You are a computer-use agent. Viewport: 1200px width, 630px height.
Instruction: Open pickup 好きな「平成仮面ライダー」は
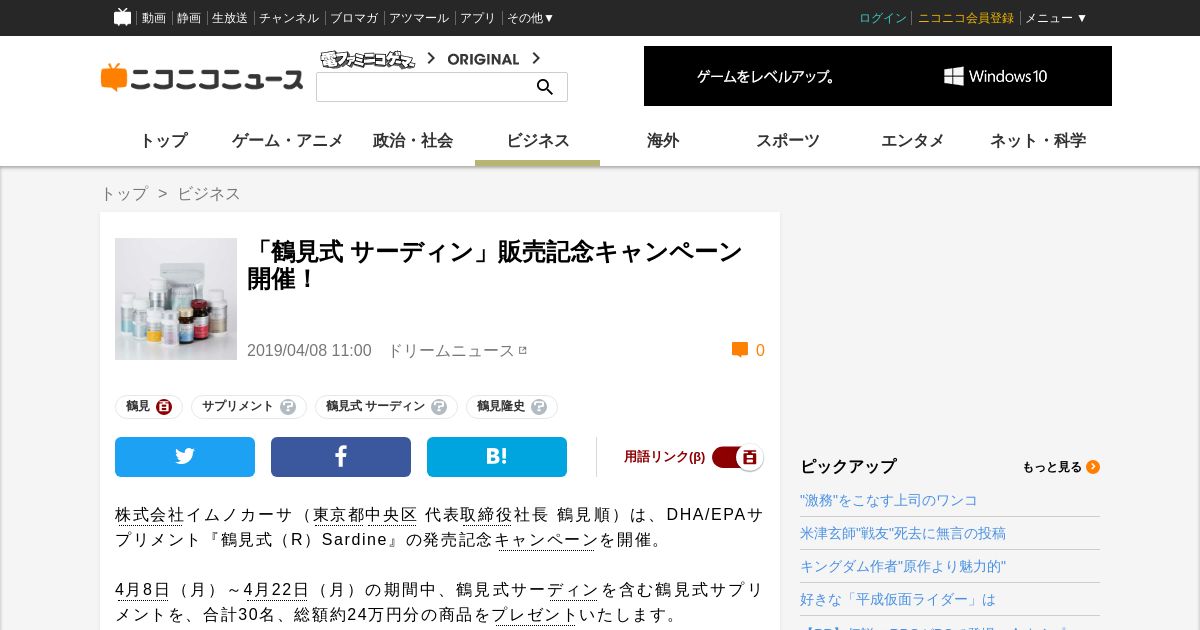click(898, 599)
